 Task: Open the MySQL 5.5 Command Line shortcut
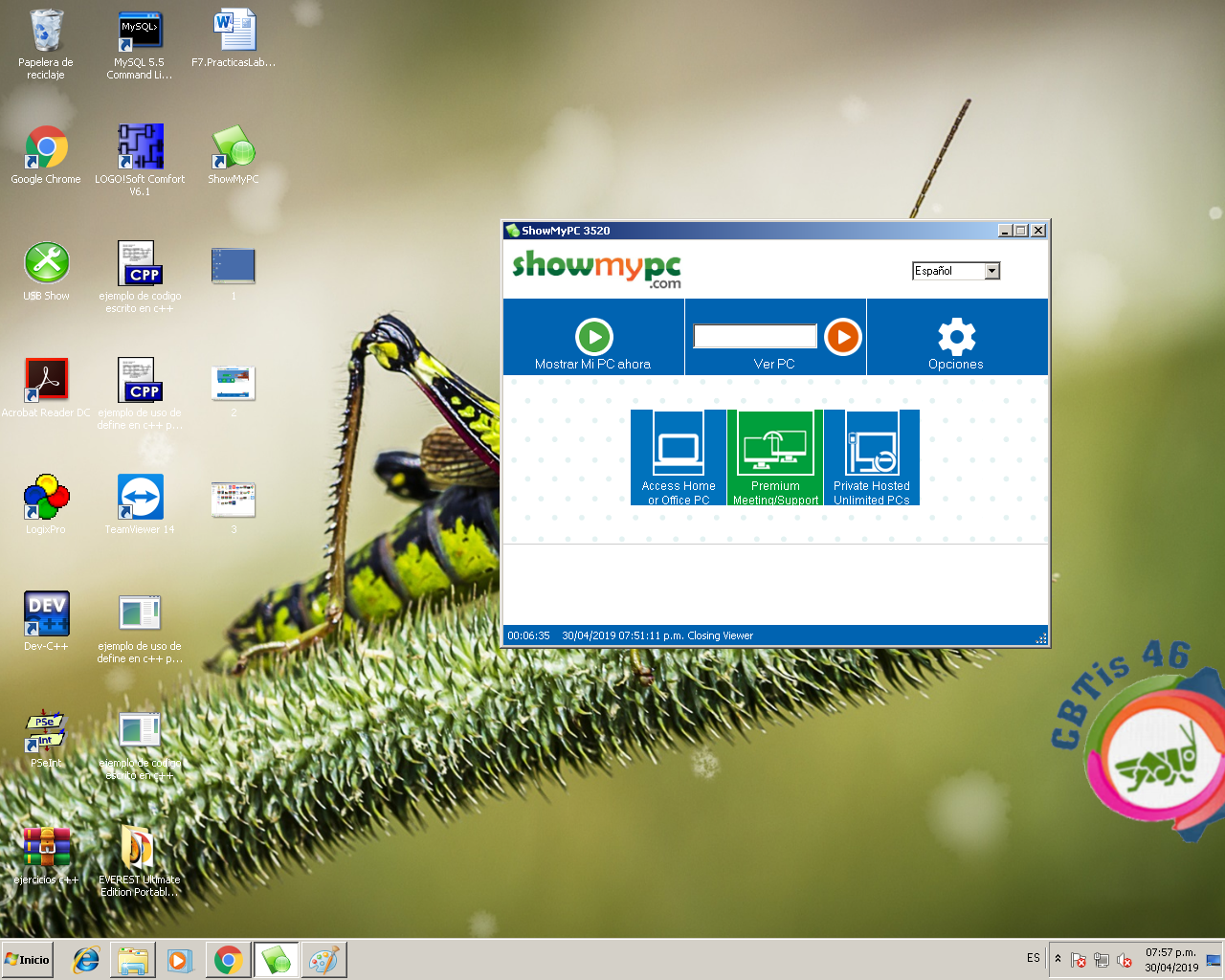pyautogui.click(x=140, y=30)
